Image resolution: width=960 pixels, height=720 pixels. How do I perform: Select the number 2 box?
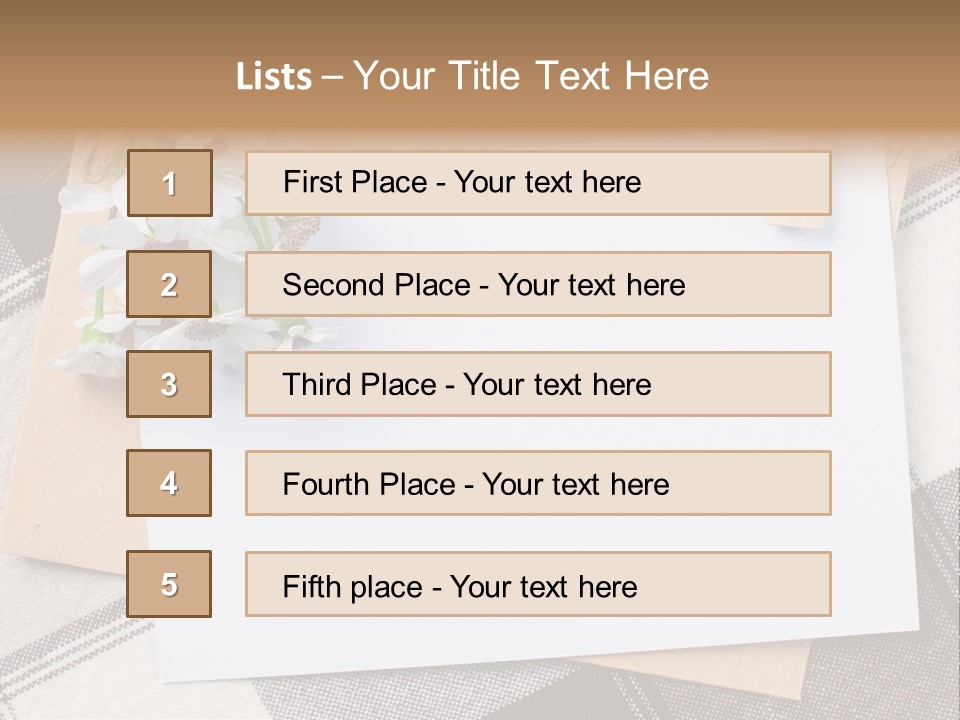click(x=169, y=284)
